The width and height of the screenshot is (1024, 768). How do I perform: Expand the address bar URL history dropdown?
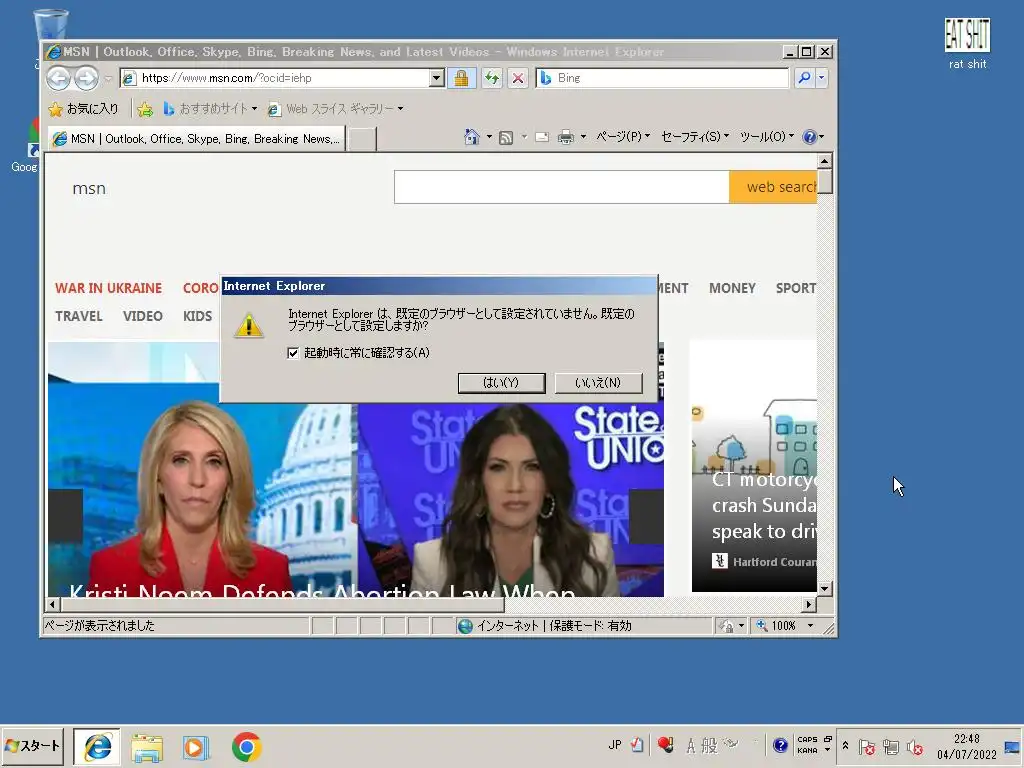(437, 78)
